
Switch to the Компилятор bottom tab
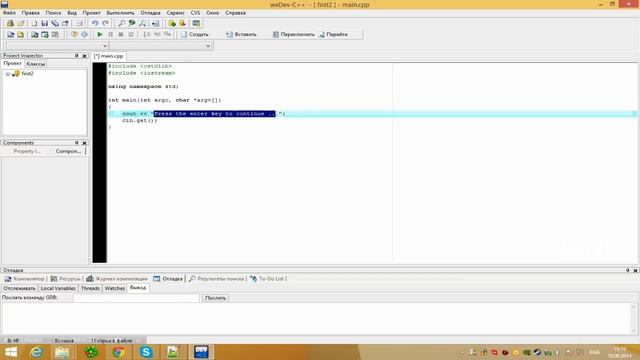pos(25,279)
